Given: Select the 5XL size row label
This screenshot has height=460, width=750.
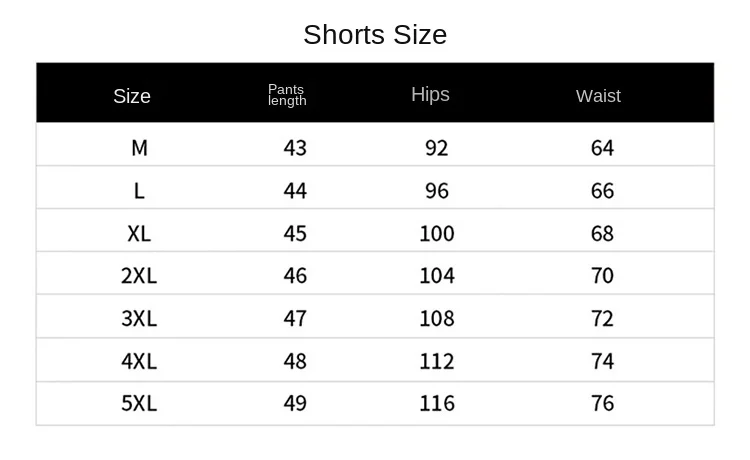Looking at the screenshot, I should pyautogui.click(x=139, y=404).
